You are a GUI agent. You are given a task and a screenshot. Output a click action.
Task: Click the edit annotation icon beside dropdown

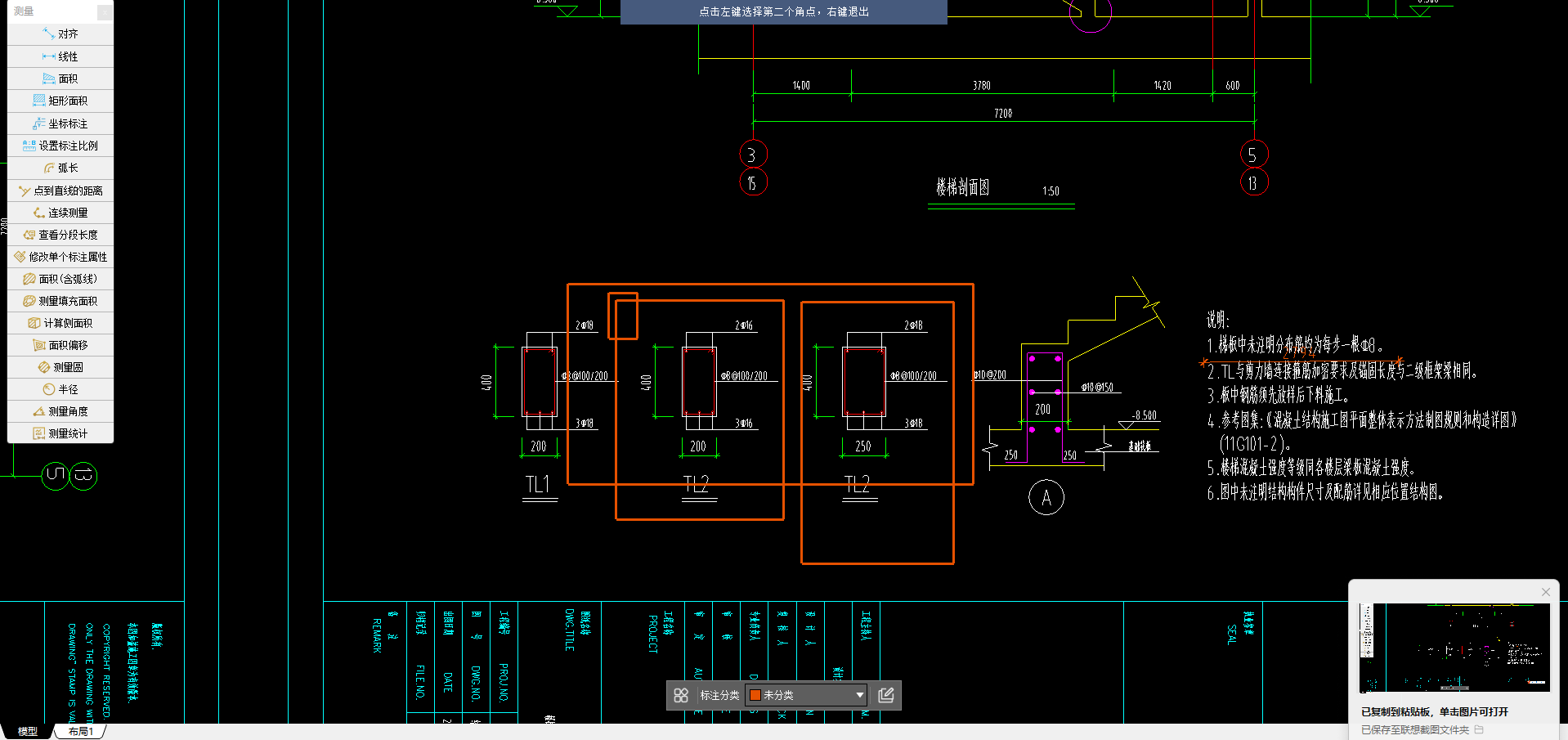pos(886,695)
